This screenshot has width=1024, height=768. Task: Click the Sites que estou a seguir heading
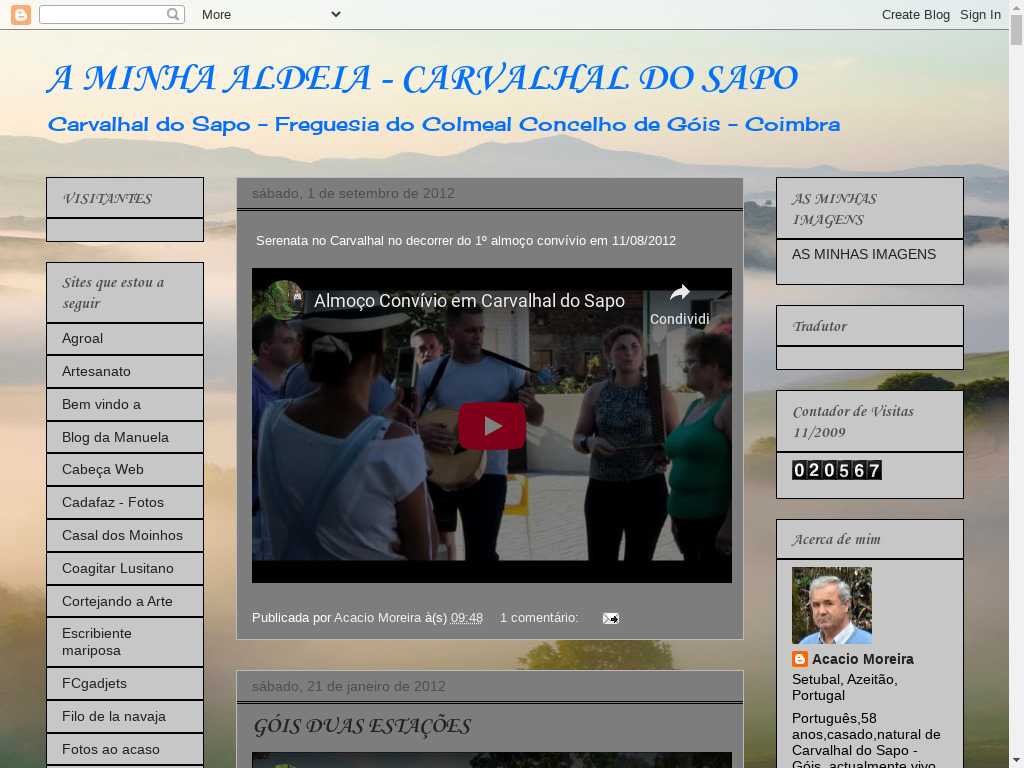pyautogui.click(x=113, y=293)
